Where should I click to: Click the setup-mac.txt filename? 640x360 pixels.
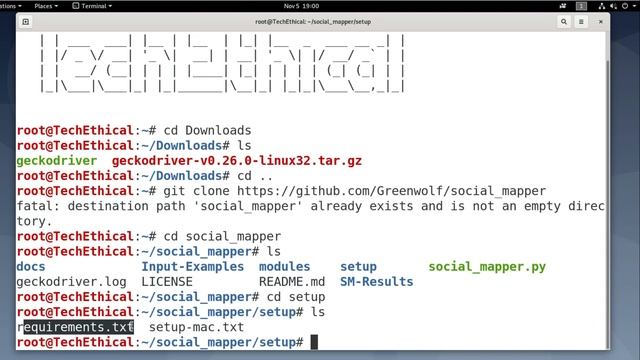[x=196, y=327]
